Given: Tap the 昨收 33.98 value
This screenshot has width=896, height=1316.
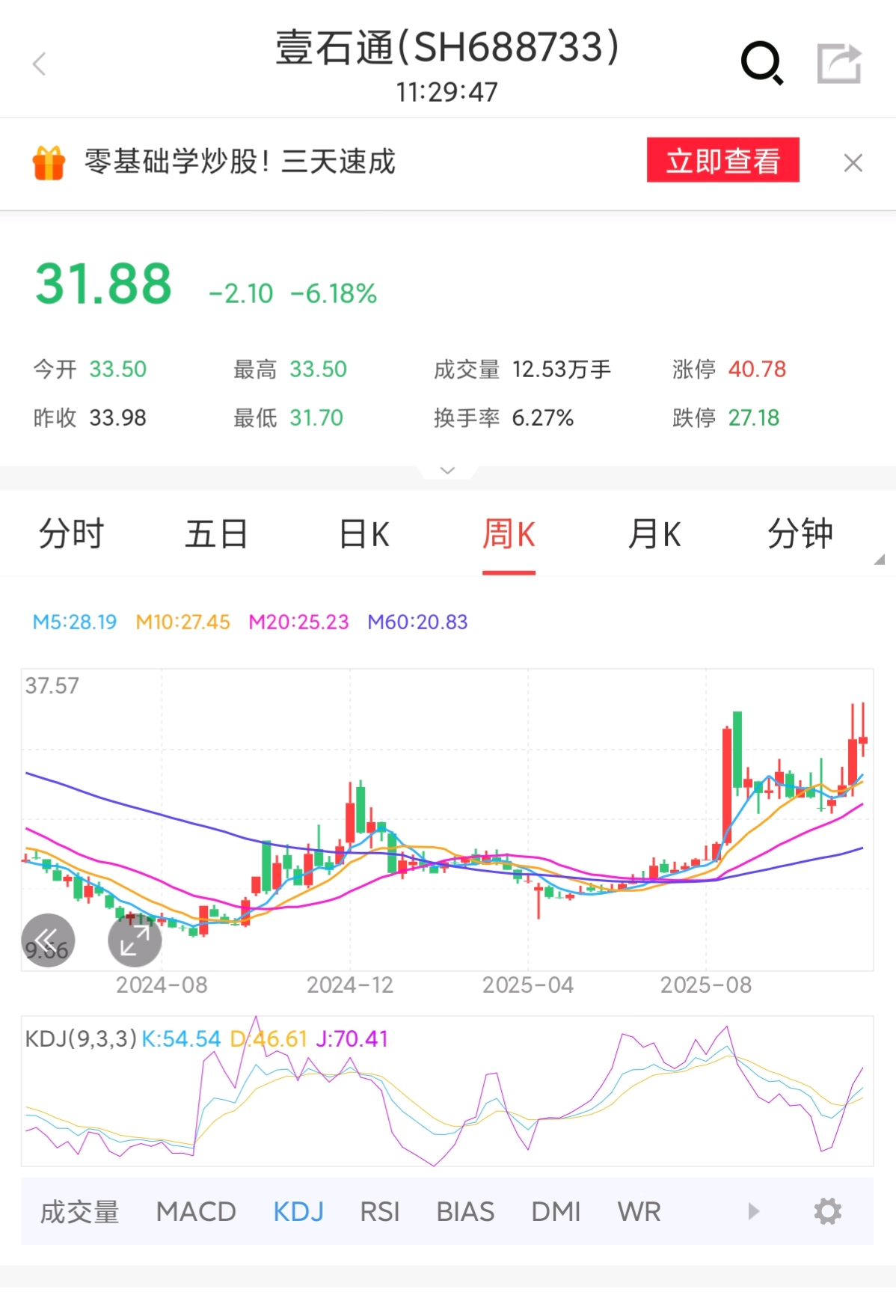Looking at the screenshot, I should (x=118, y=417).
